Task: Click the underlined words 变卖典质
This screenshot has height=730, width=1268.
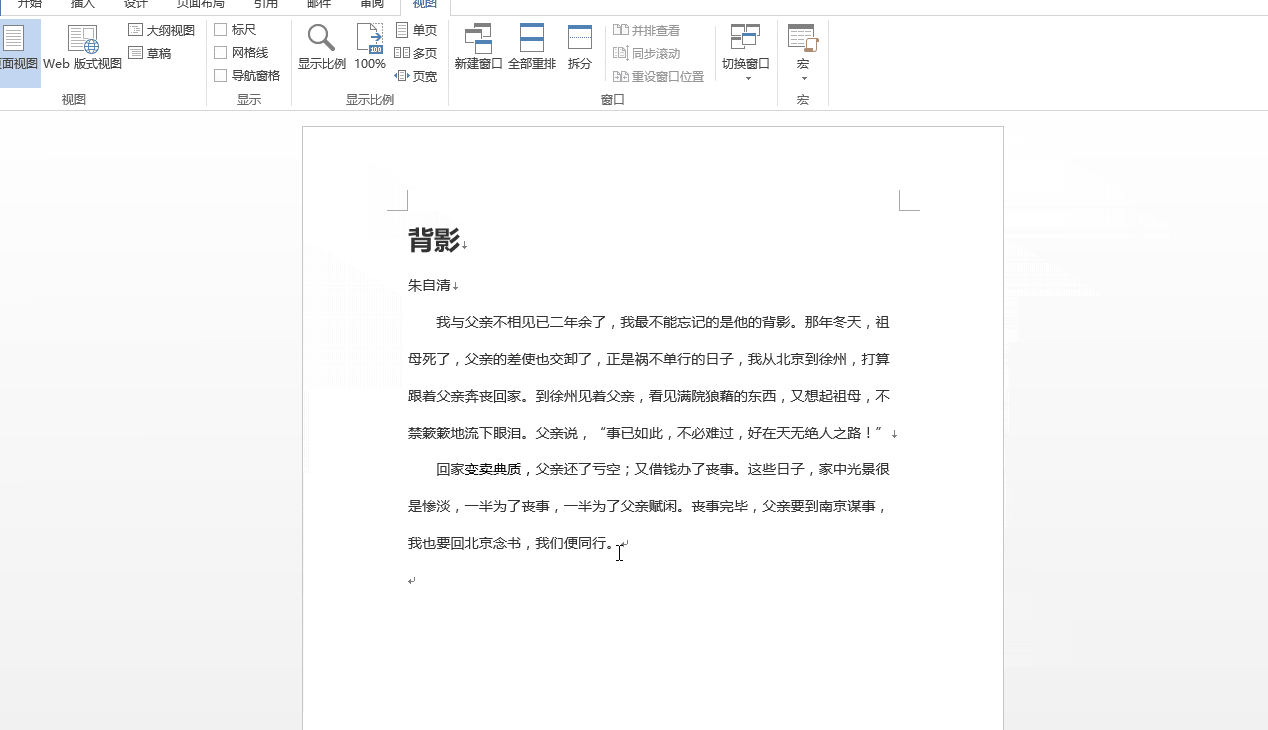Action: point(493,469)
